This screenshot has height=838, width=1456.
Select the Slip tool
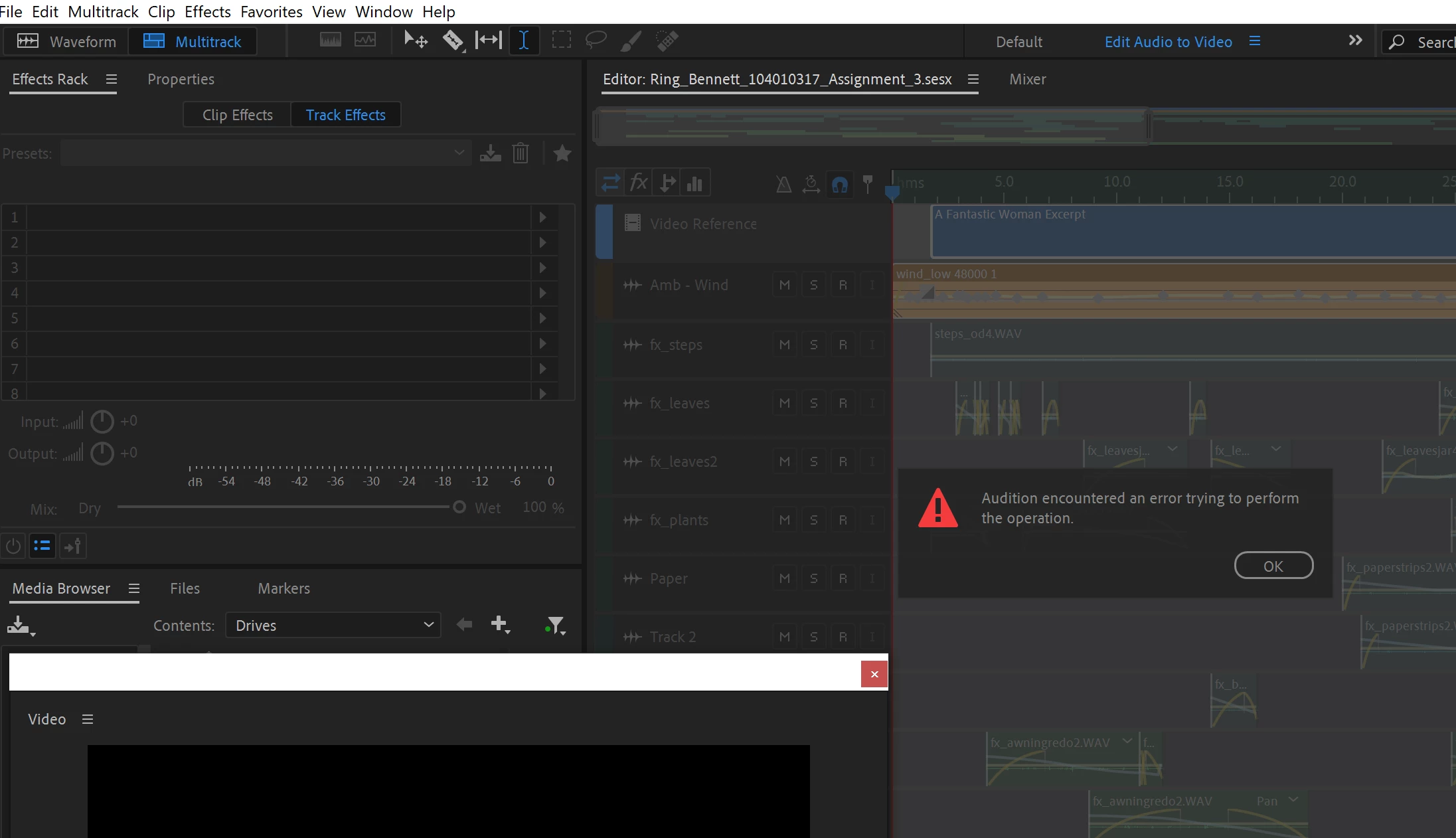pyautogui.click(x=489, y=41)
